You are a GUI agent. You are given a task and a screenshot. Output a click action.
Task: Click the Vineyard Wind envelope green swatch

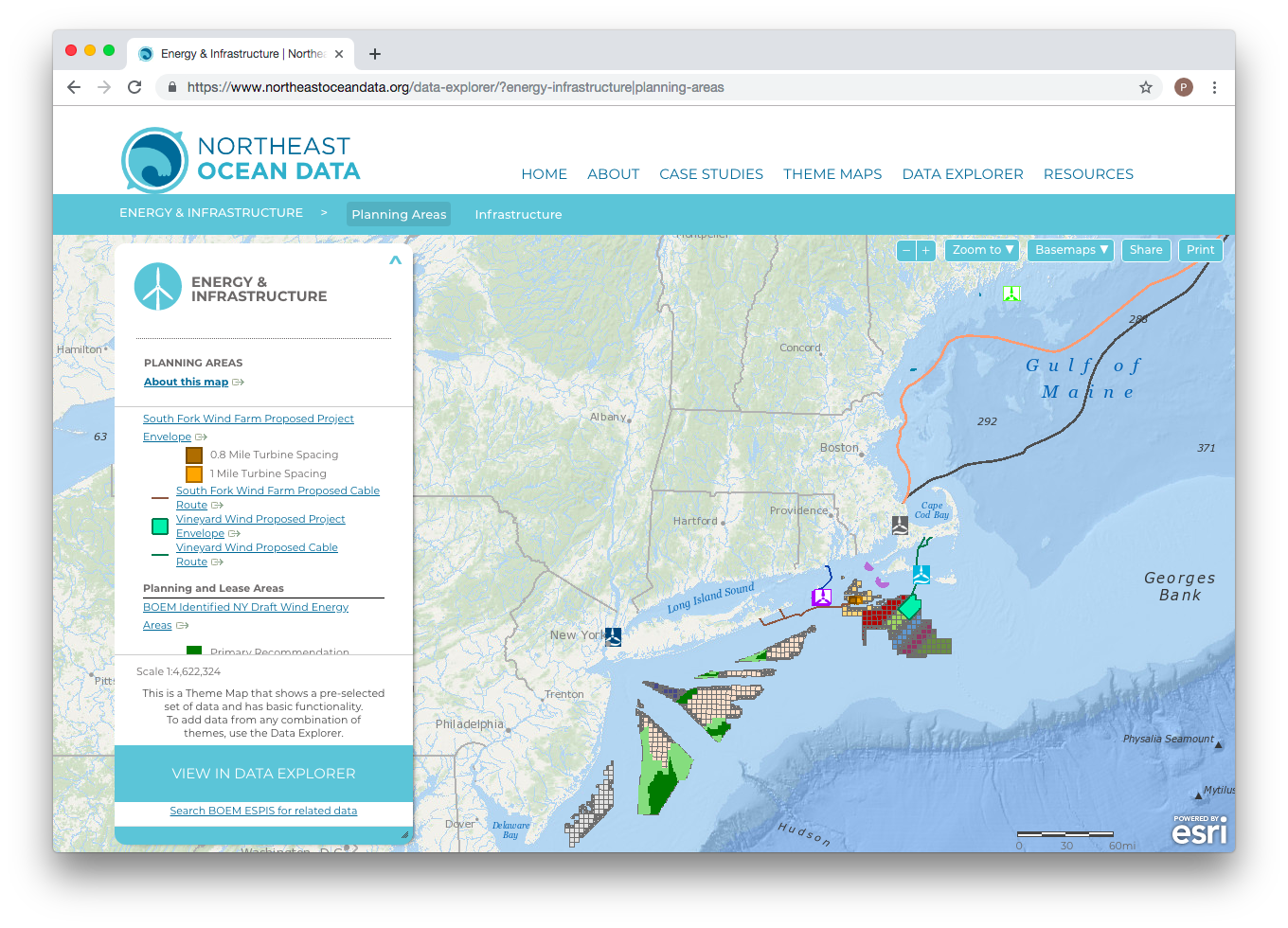tap(160, 526)
